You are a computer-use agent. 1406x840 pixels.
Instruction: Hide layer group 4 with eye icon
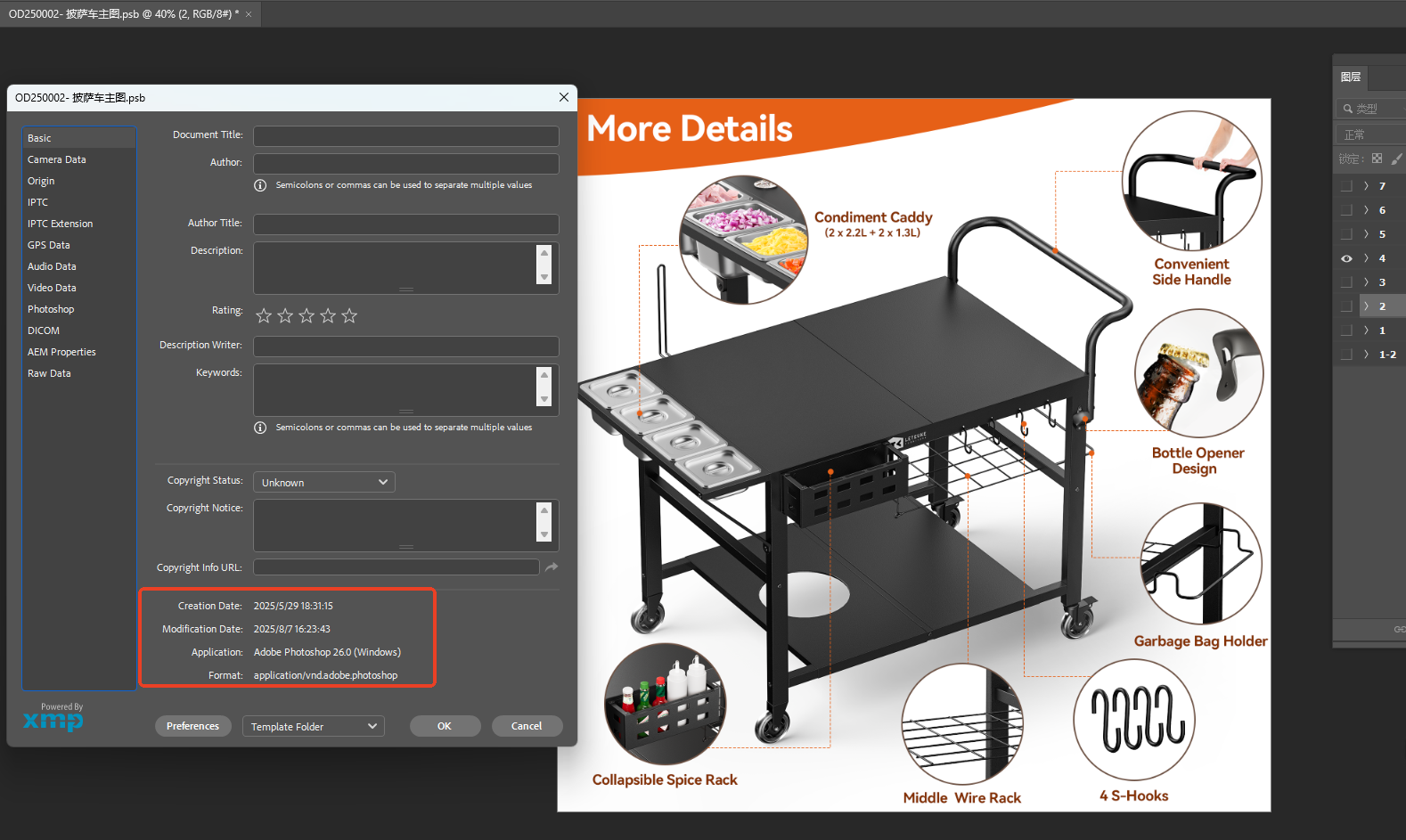tap(1346, 258)
